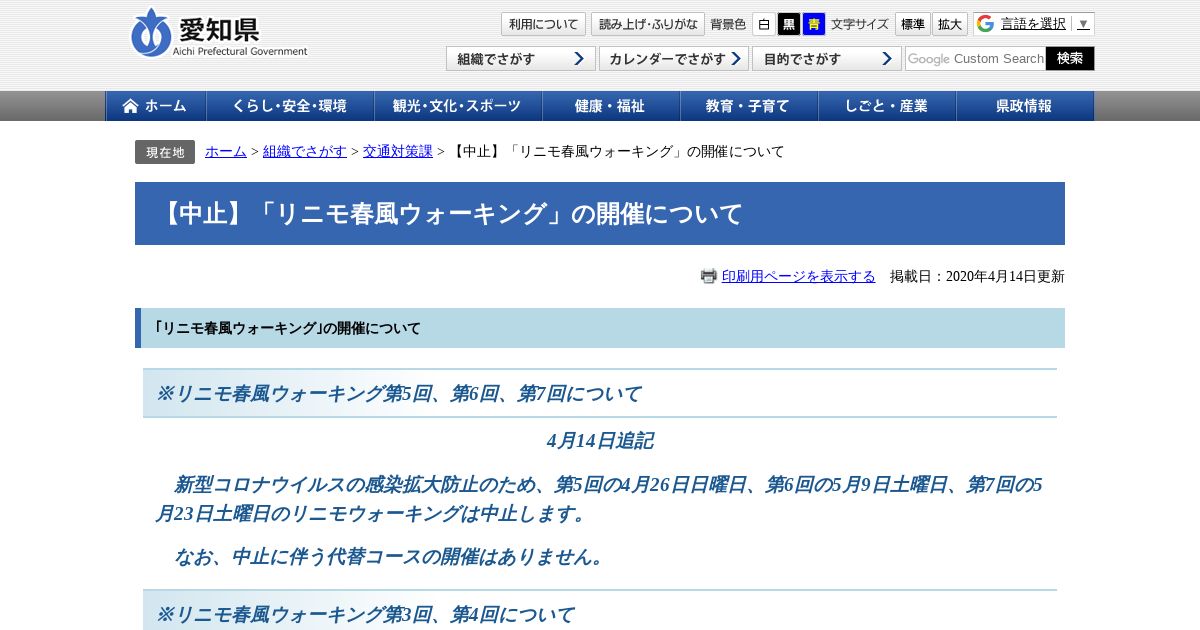Open 教育・子育て menu
The height and width of the screenshot is (630, 1200).
[749, 106]
